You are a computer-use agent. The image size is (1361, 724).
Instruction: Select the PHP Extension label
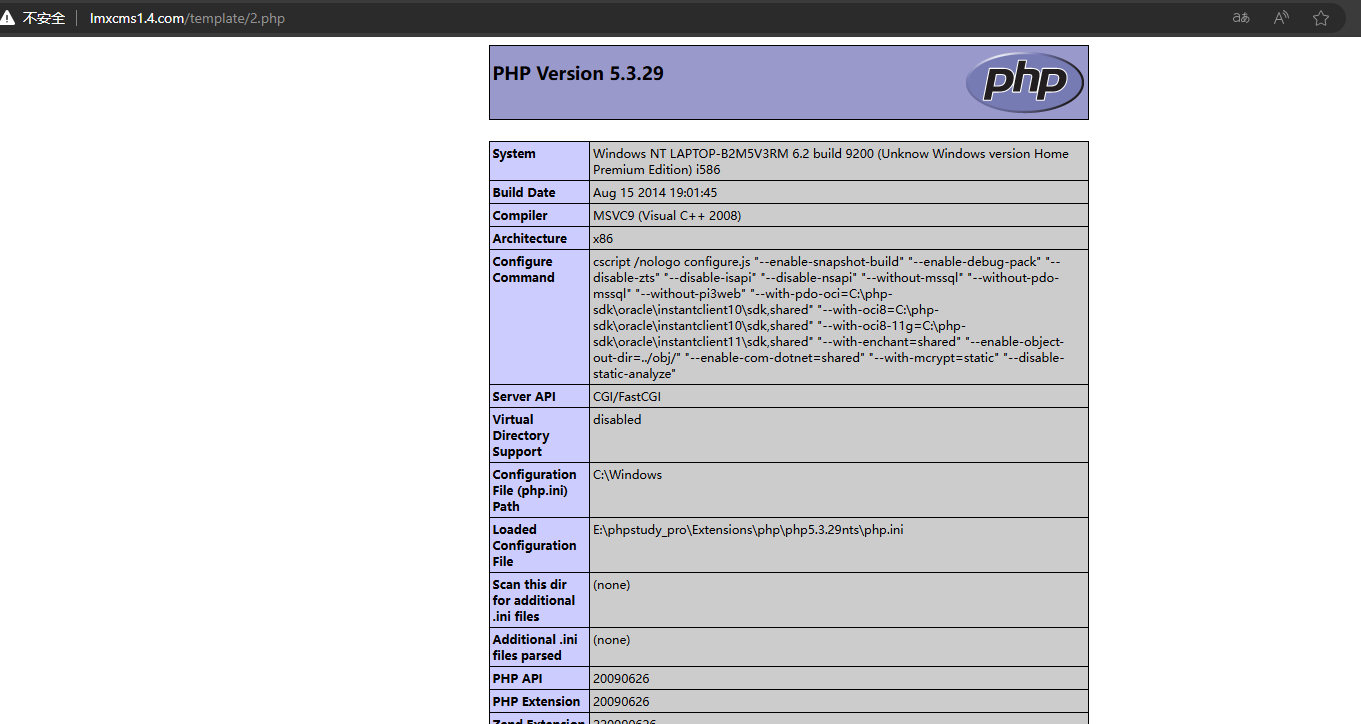[536, 702]
